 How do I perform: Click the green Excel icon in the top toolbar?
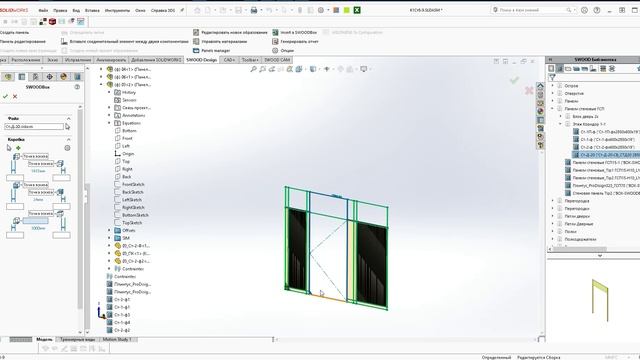coord(357,10)
